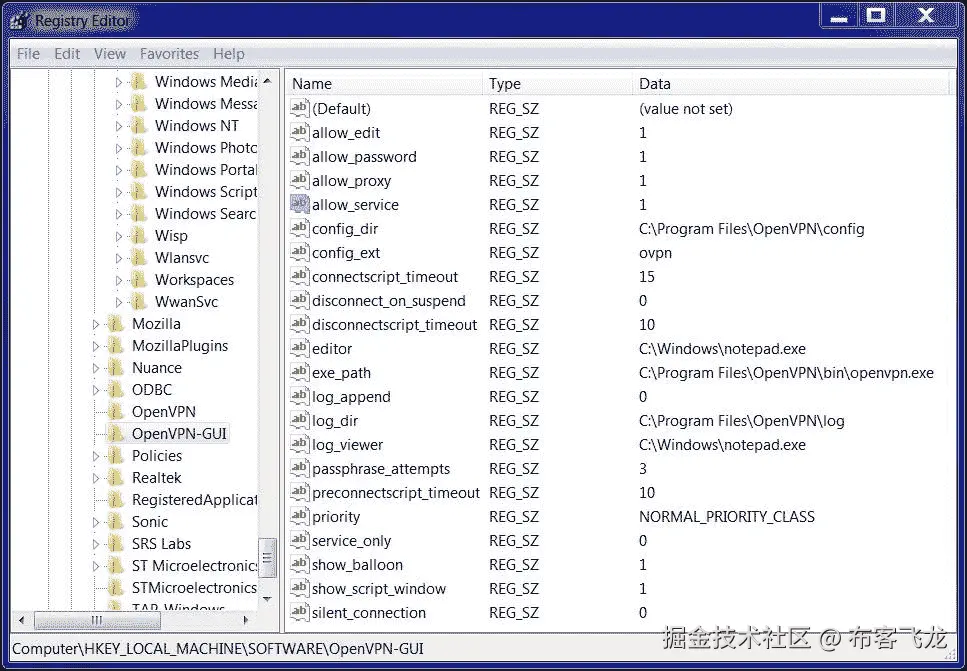Select the disconnectscript_timeout value name
Image resolution: width=967 pixels, height=671 pixels.
pyautogui.click(x=394, y=324)
